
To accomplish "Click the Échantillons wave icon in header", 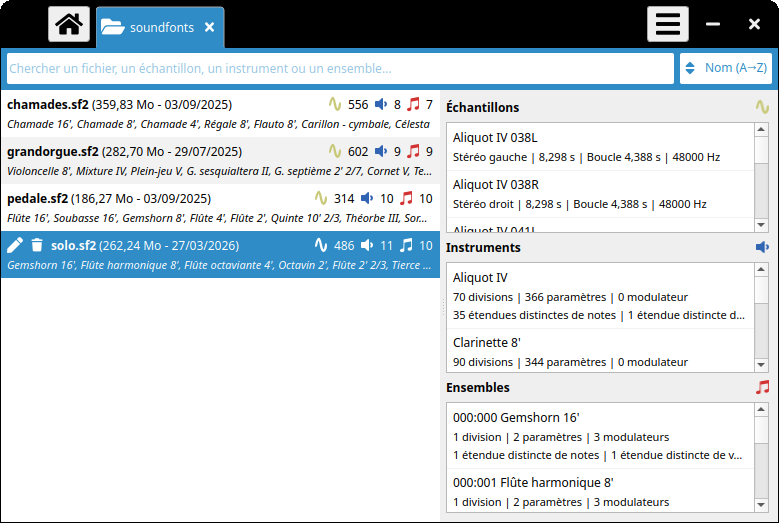I will (x=762, y=107).
